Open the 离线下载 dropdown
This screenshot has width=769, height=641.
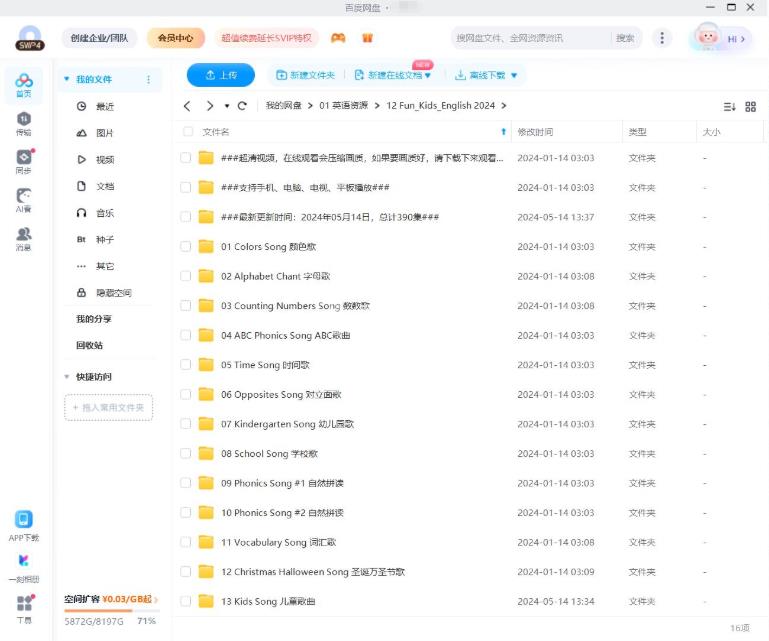pos(514,76)
